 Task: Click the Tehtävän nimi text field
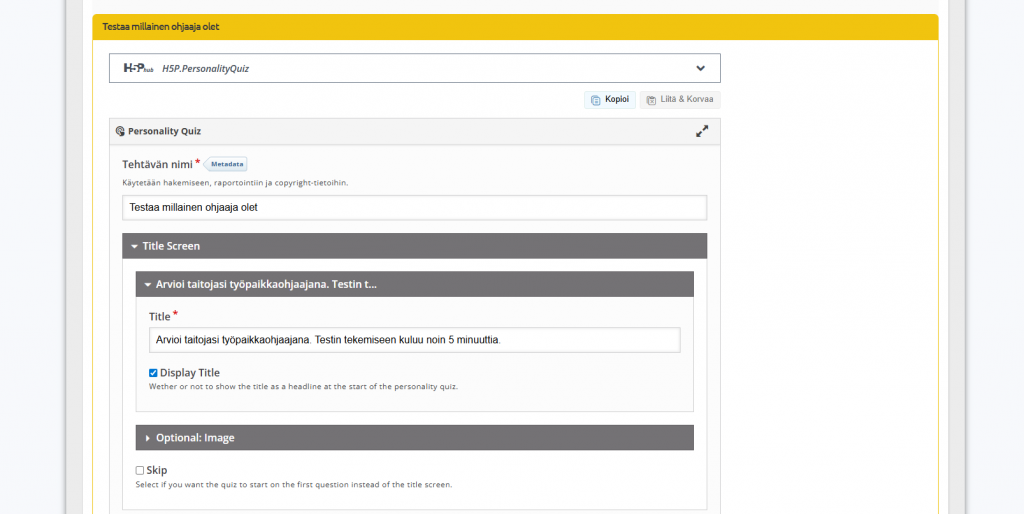[414, 207]
